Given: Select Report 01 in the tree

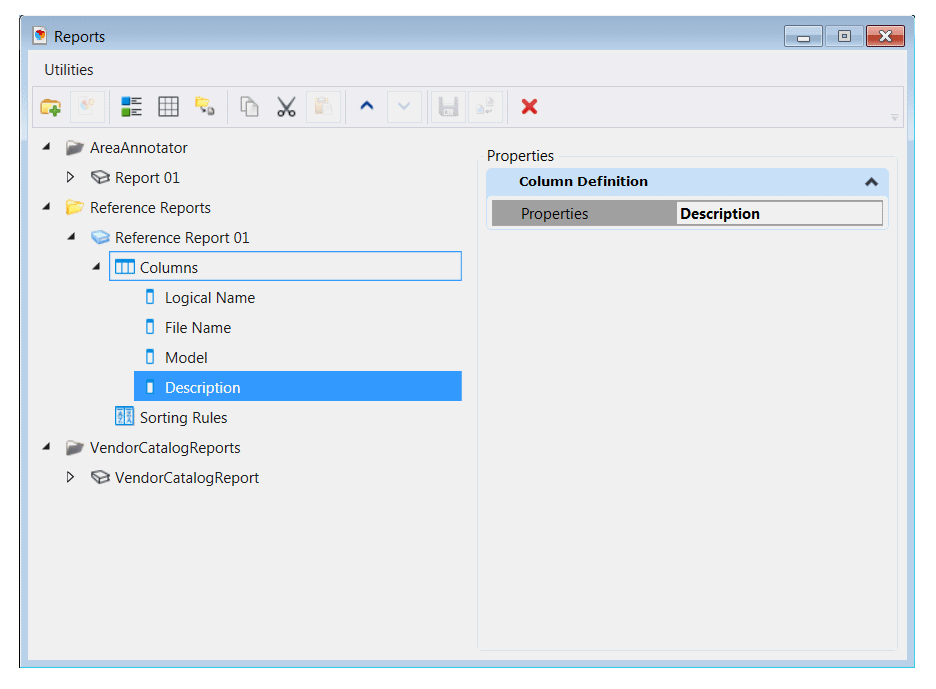Looking at the screenshot, I should click(x=147, y=178).
